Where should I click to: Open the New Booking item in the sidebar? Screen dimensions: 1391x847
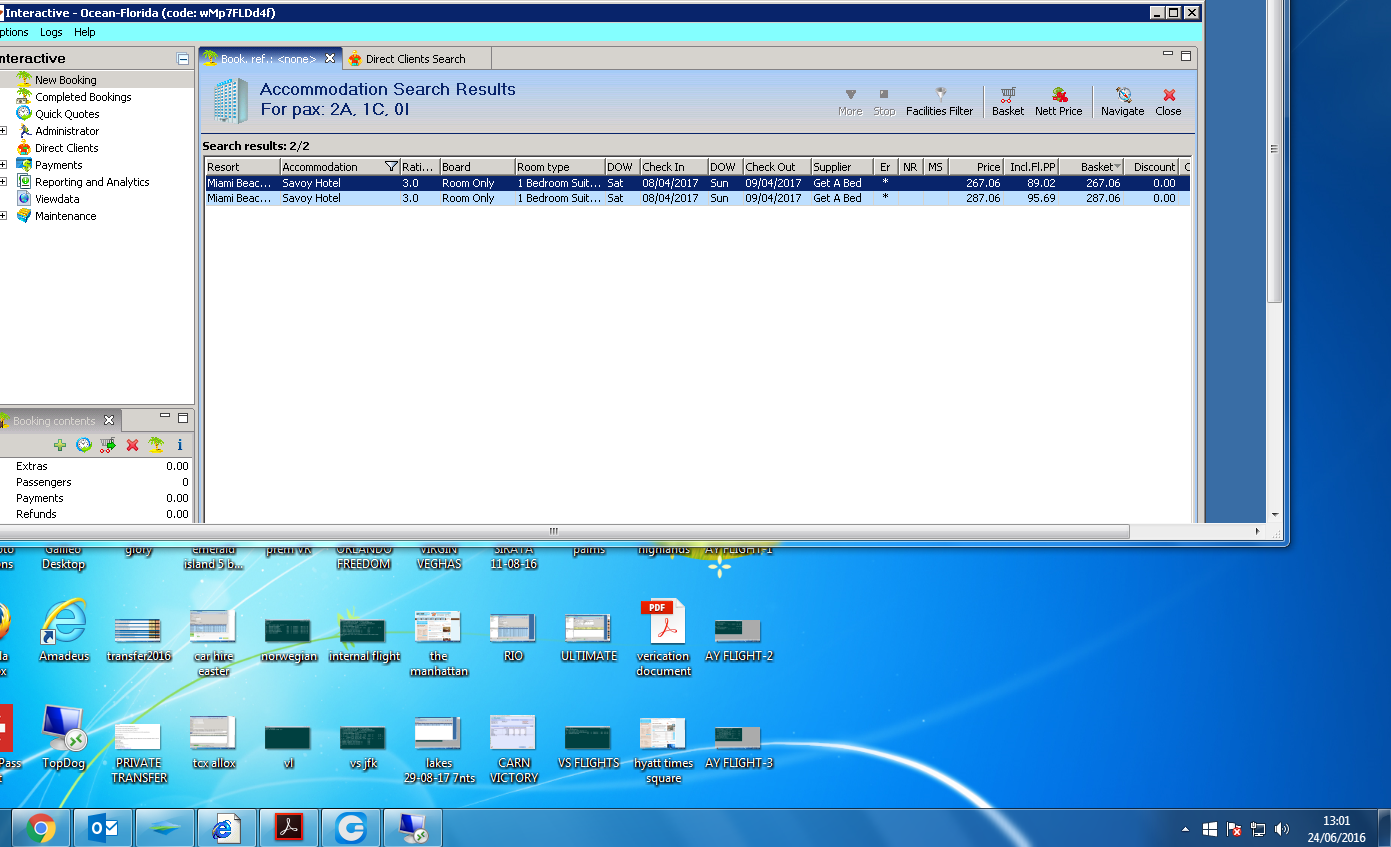pyautogui.click(x=66, y=80)
